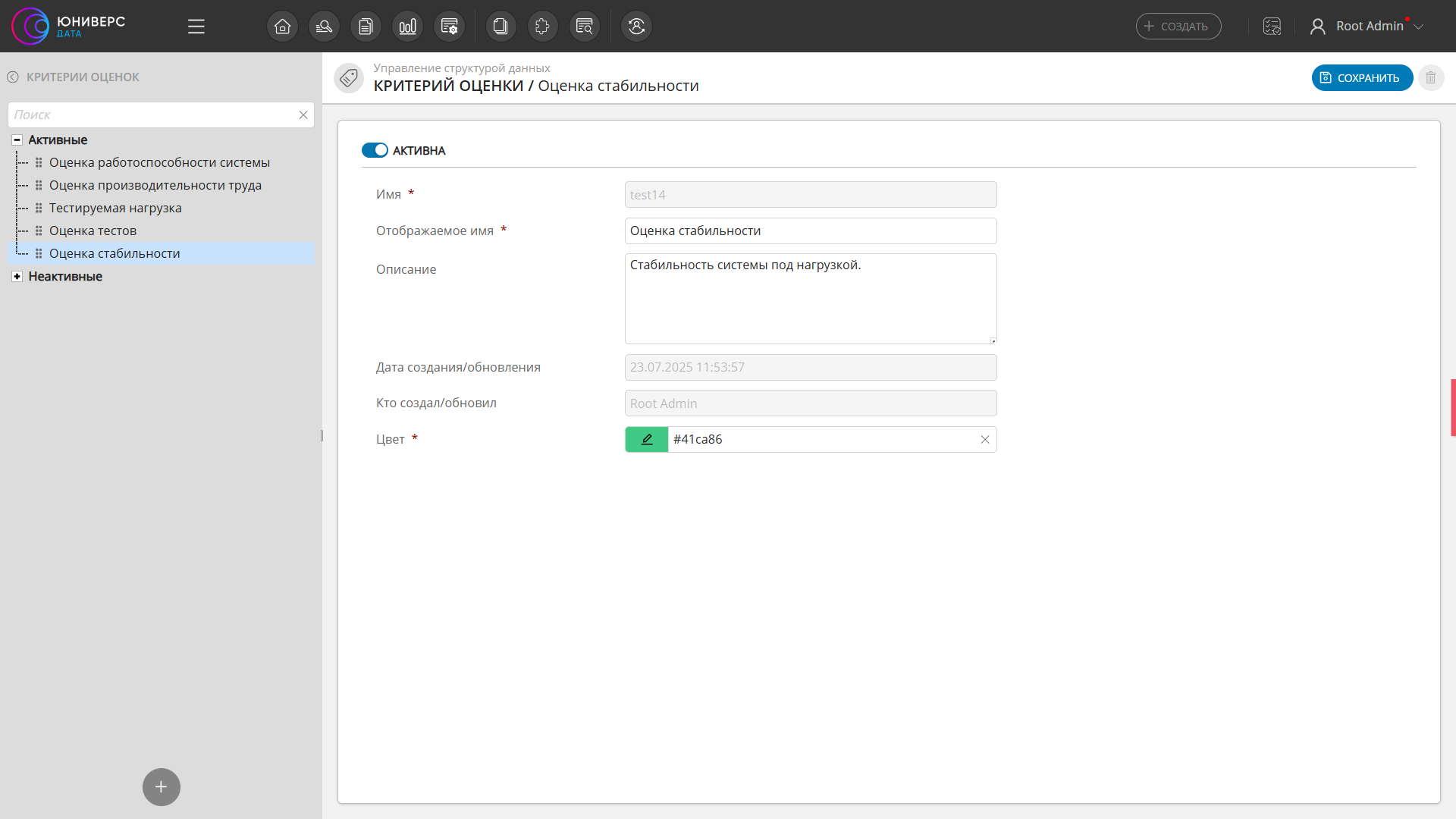The height and width of the screenshot is (819, 1456).
Task: Open the puzzle piece extensions icon
Action: 542,27
